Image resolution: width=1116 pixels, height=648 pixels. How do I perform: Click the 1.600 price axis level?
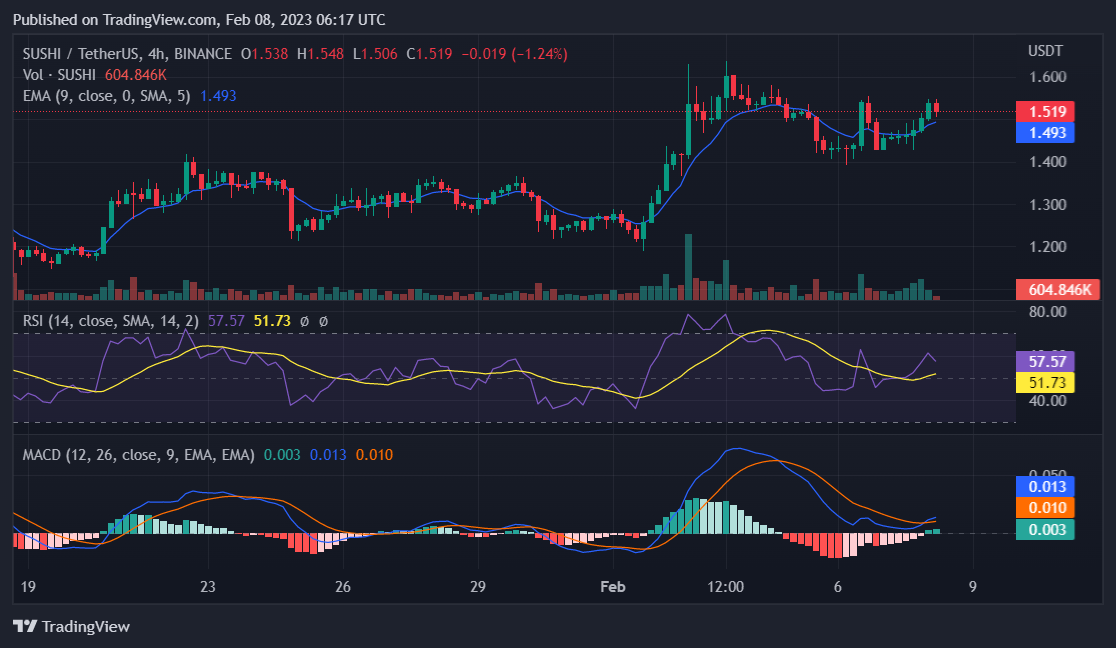[x=1048, y=77]
